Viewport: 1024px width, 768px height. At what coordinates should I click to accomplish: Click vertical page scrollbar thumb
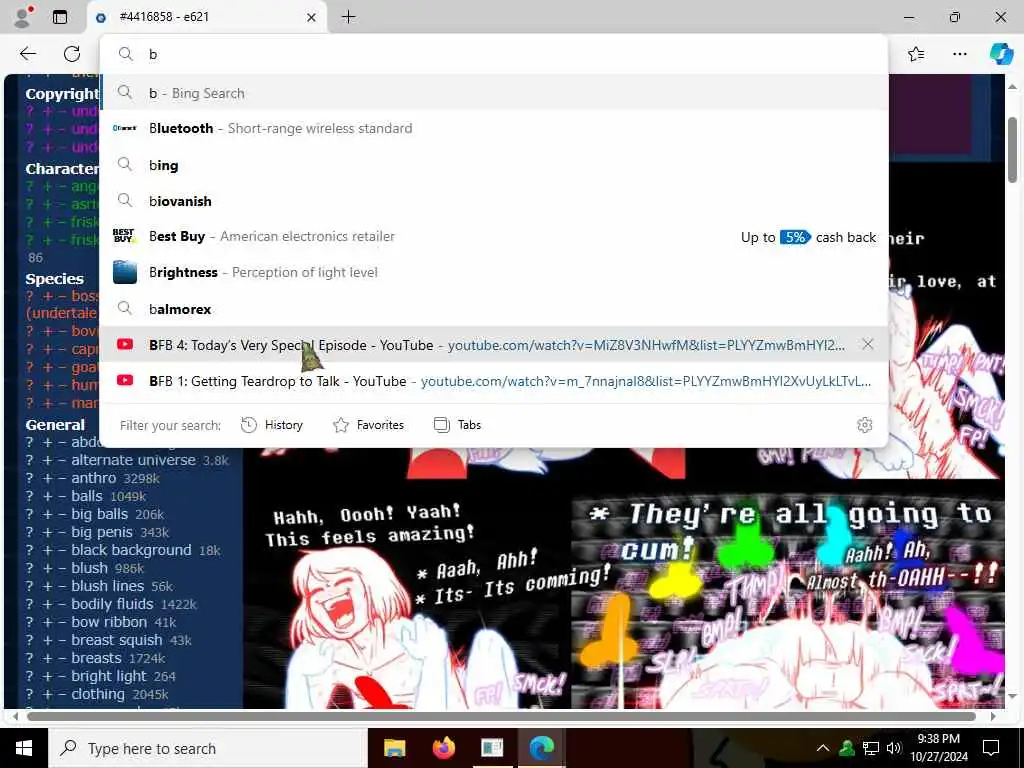click(x=1013, y=150)
